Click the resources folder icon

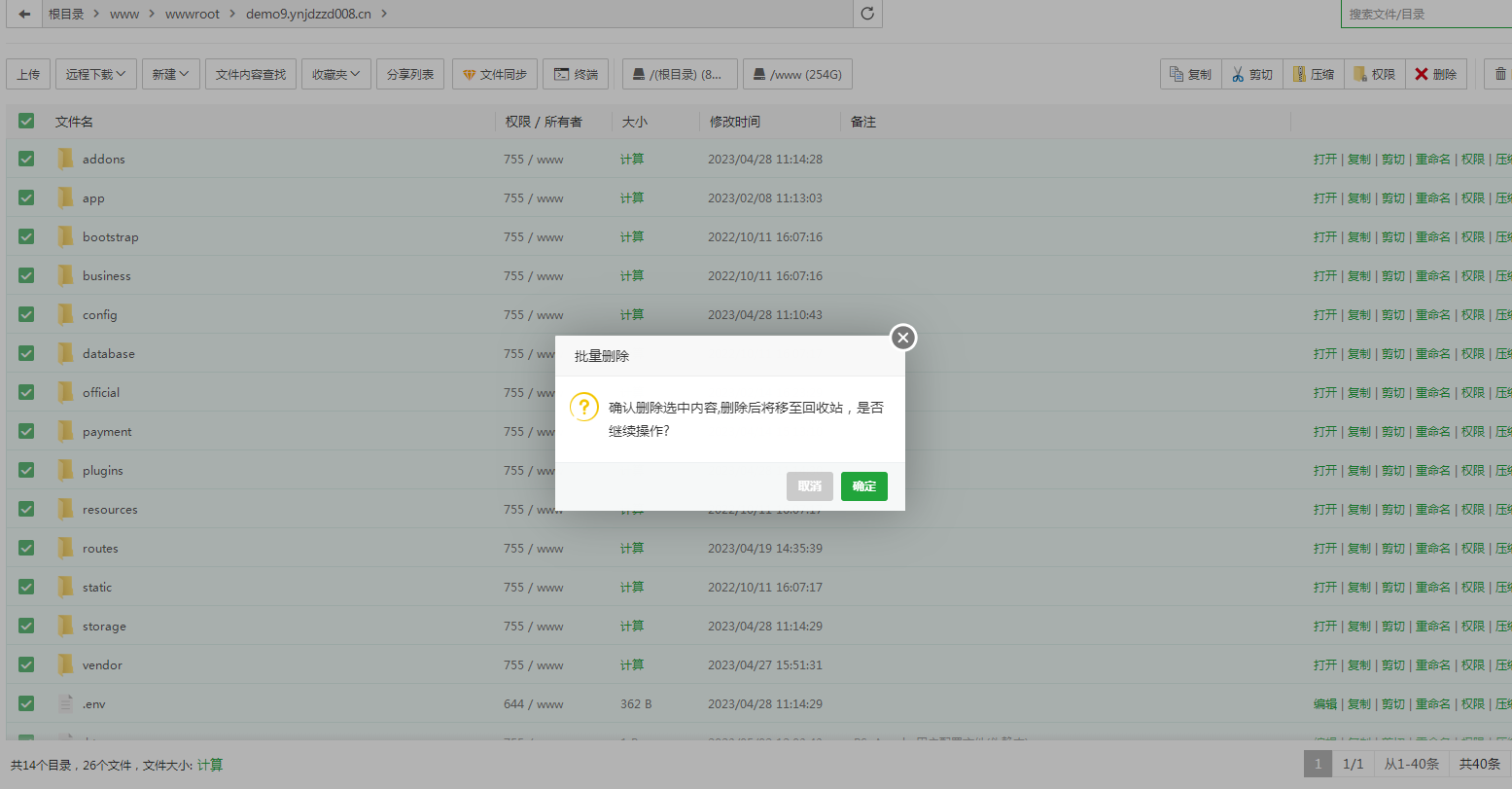click(x=65, y=509)
